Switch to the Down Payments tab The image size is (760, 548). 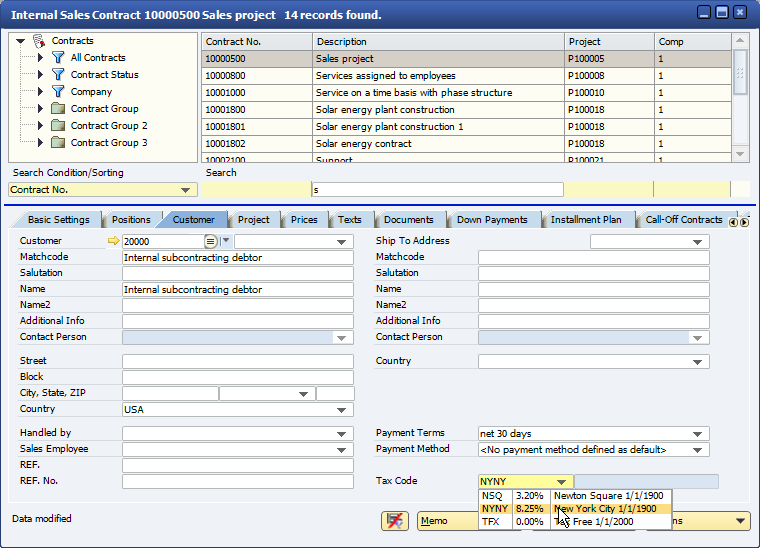tap(492, 220)
